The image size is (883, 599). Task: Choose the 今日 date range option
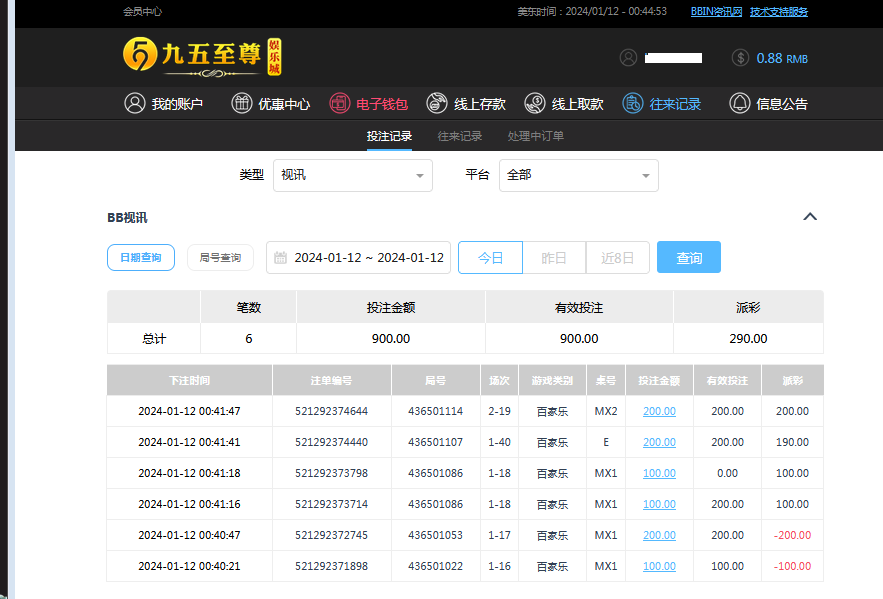490,257
